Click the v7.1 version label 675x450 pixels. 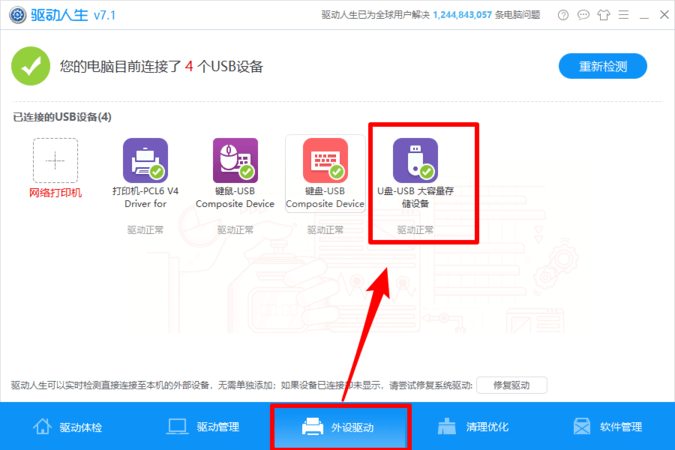pos(105,16)
